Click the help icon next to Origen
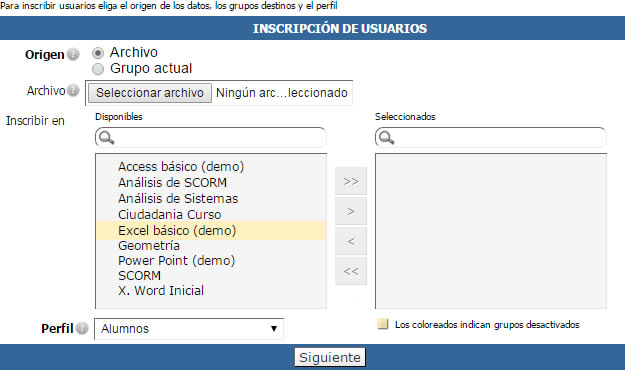This screenshot has height=370, width=625. point(73,54)
